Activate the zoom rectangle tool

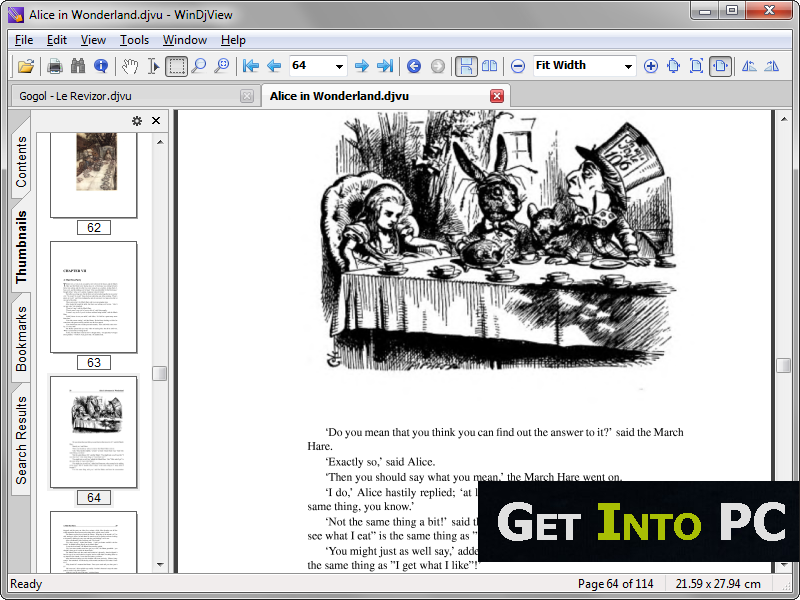pos(221,66)
